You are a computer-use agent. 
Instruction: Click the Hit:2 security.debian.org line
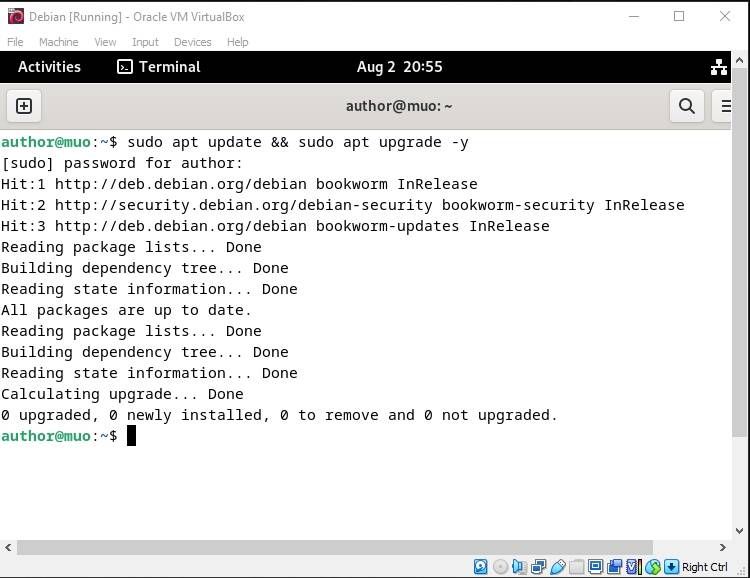[x=342, y=205]
